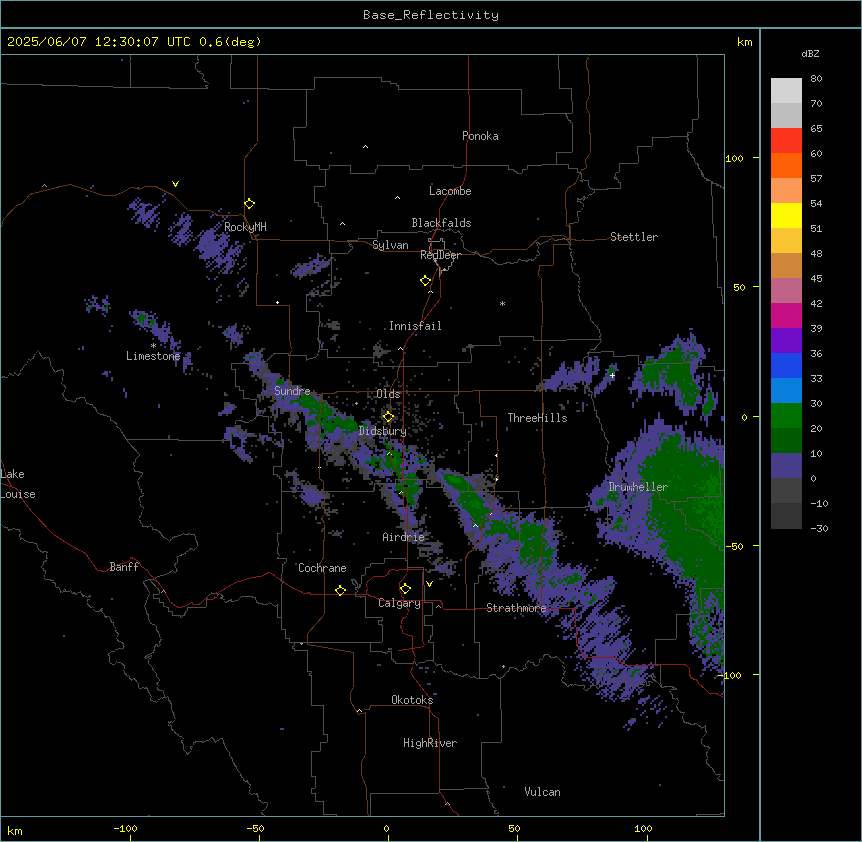Click the HighRiver city label
The image size is (862, 842).
coord(430,743)
